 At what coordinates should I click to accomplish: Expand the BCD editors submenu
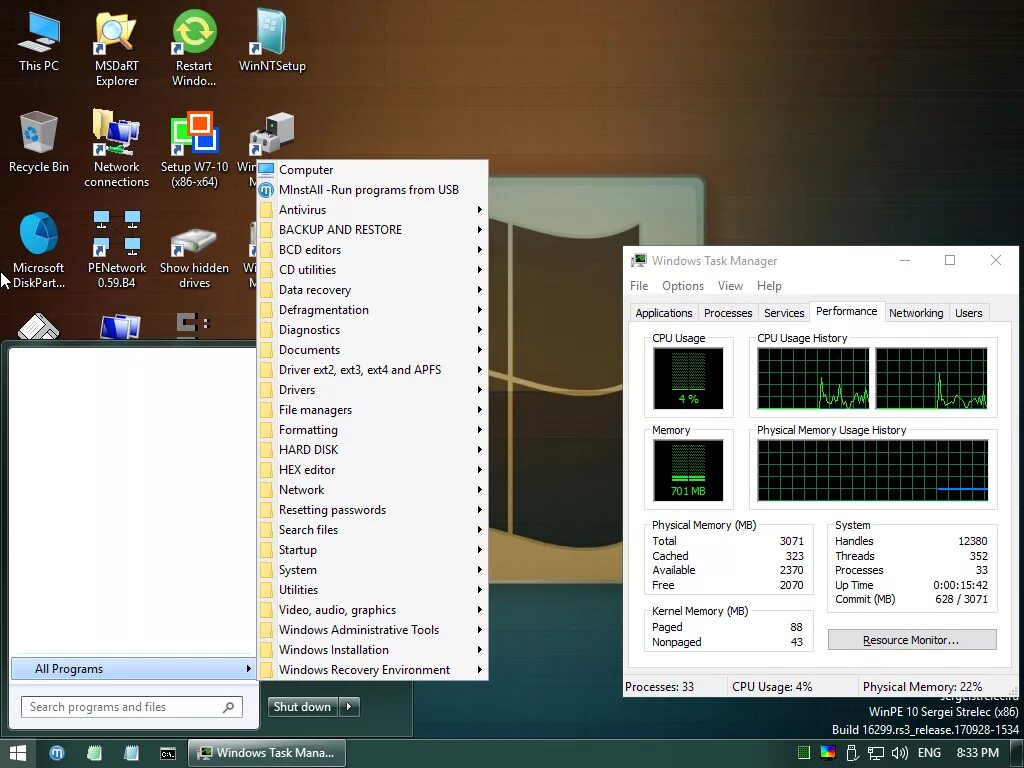coord(372,249)
